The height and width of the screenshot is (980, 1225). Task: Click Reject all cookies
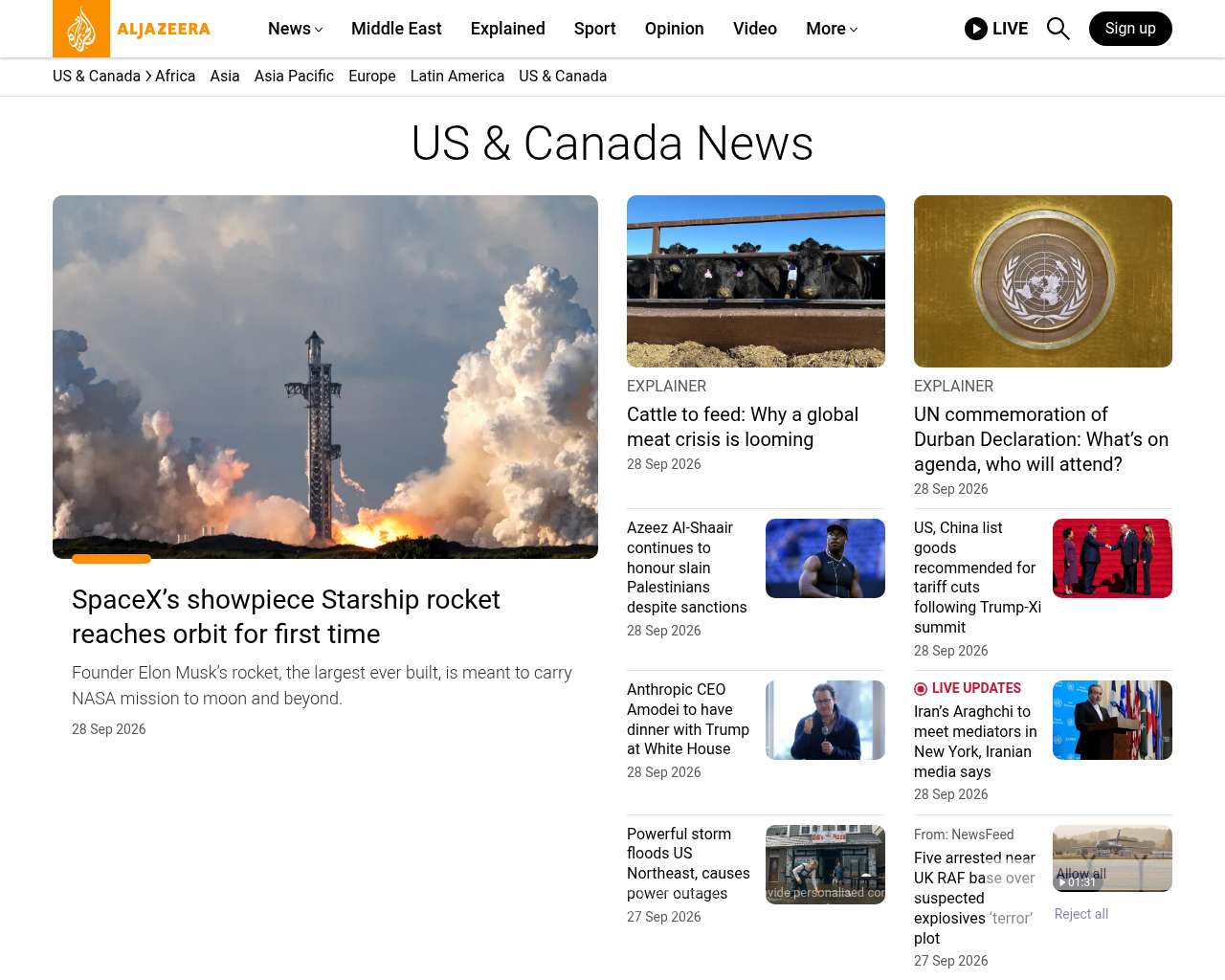pos(1081,914)
